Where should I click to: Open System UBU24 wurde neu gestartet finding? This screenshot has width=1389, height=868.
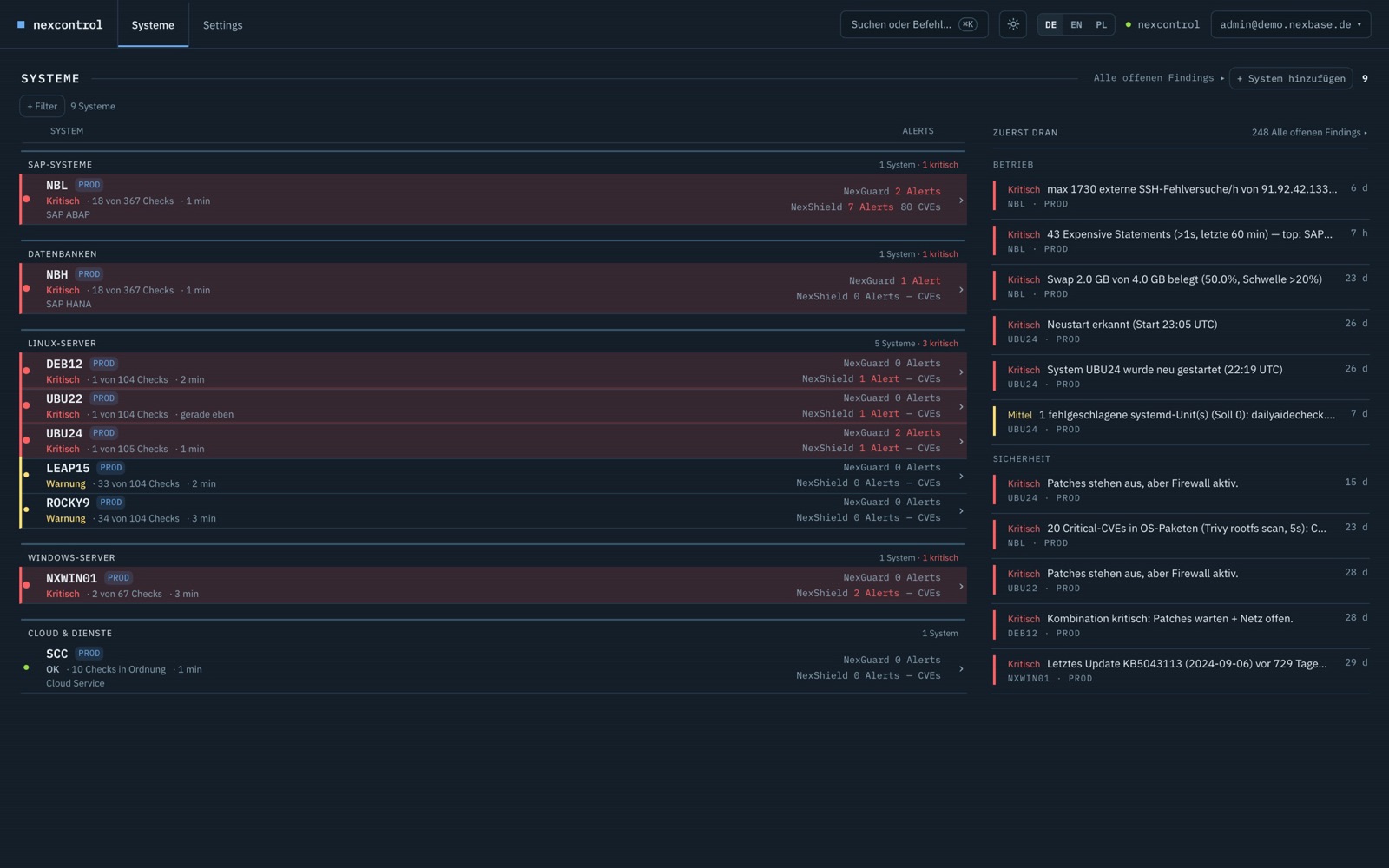pyautogui.click(x=1181, y=376)
